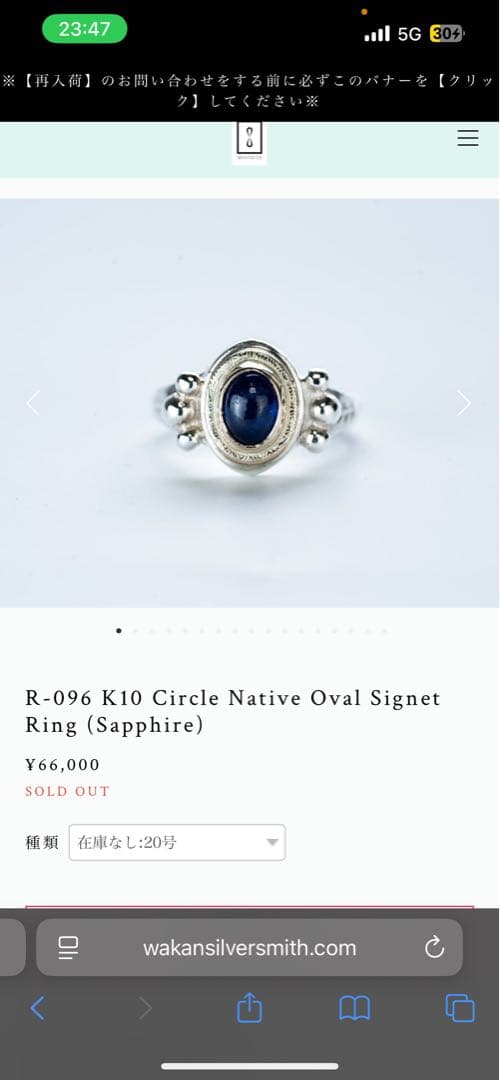Tap the green 23:47 time pill

coord(85,29)
